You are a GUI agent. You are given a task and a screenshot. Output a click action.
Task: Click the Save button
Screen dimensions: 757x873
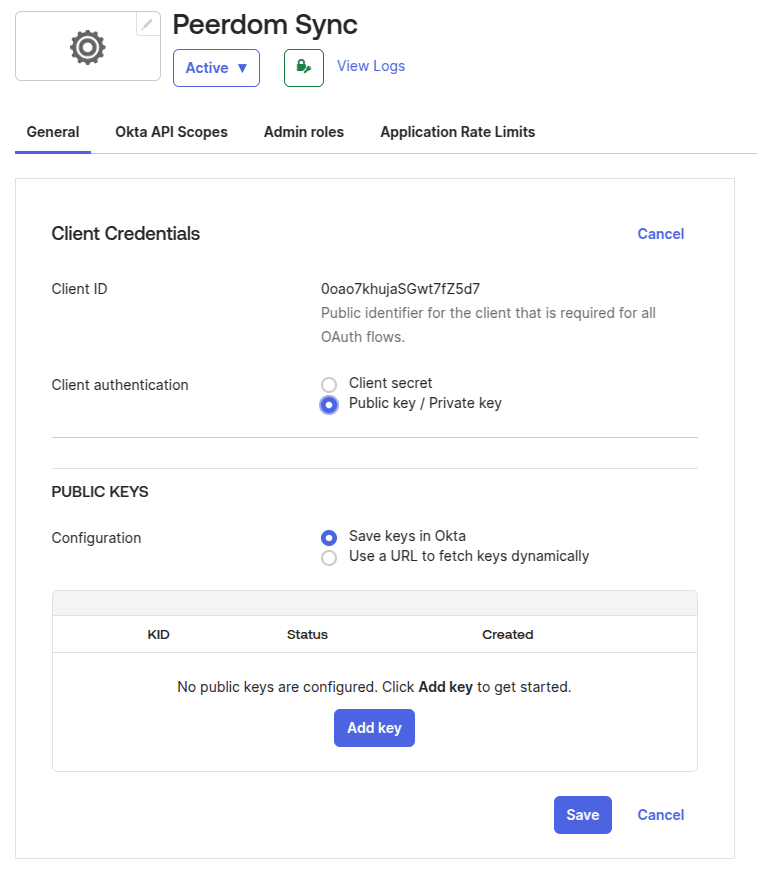tap(582, 815)
